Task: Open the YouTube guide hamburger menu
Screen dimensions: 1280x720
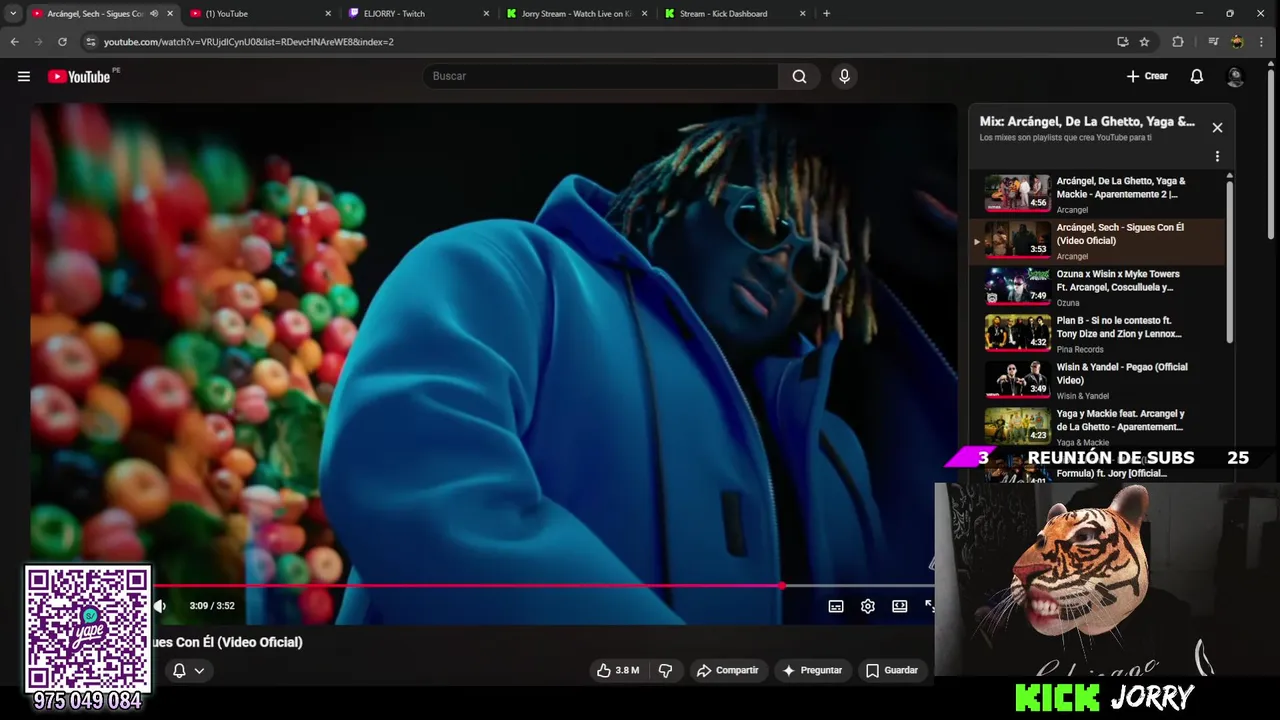Action: (x=24, y=76)
